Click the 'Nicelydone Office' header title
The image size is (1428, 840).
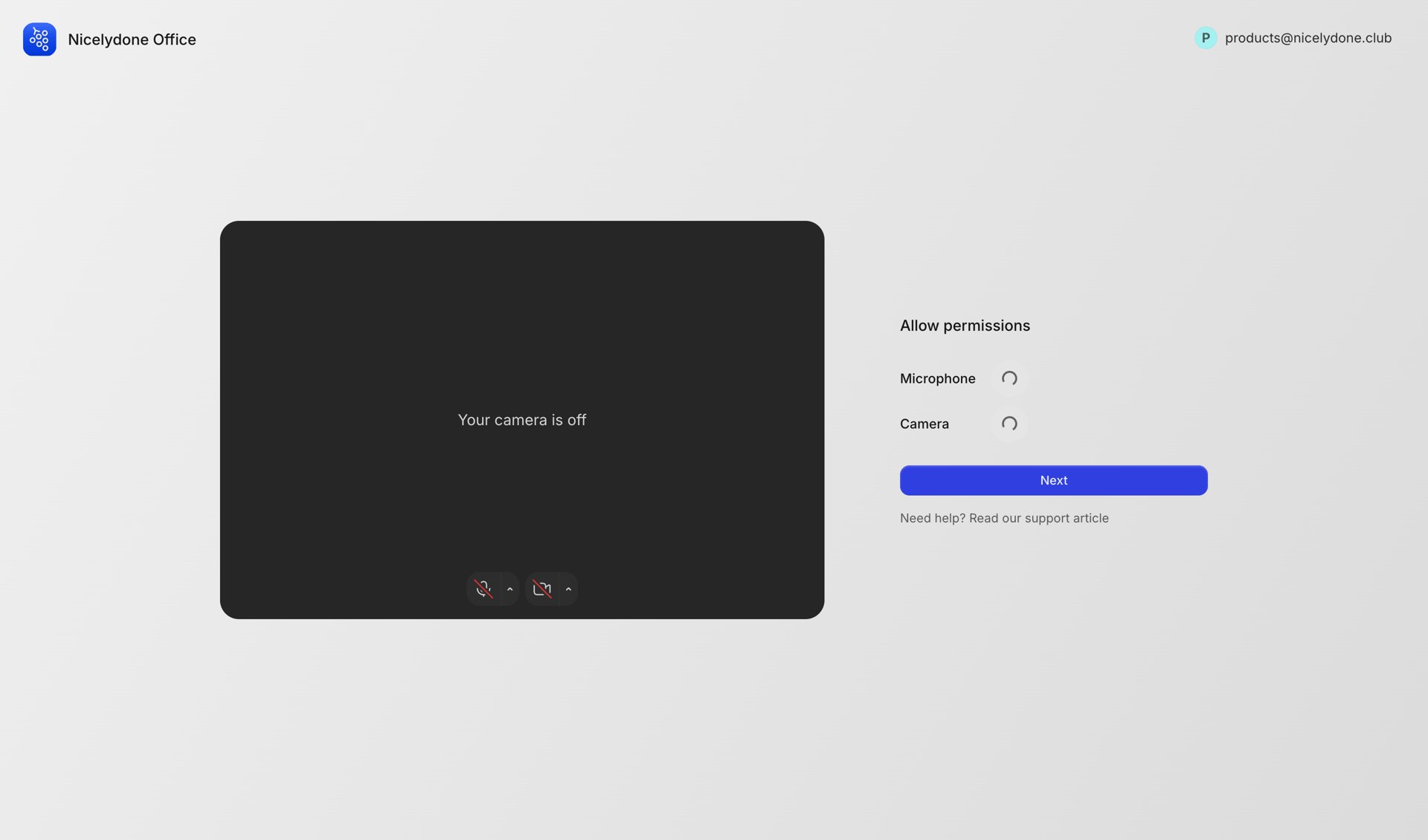(x=132, y=39)
